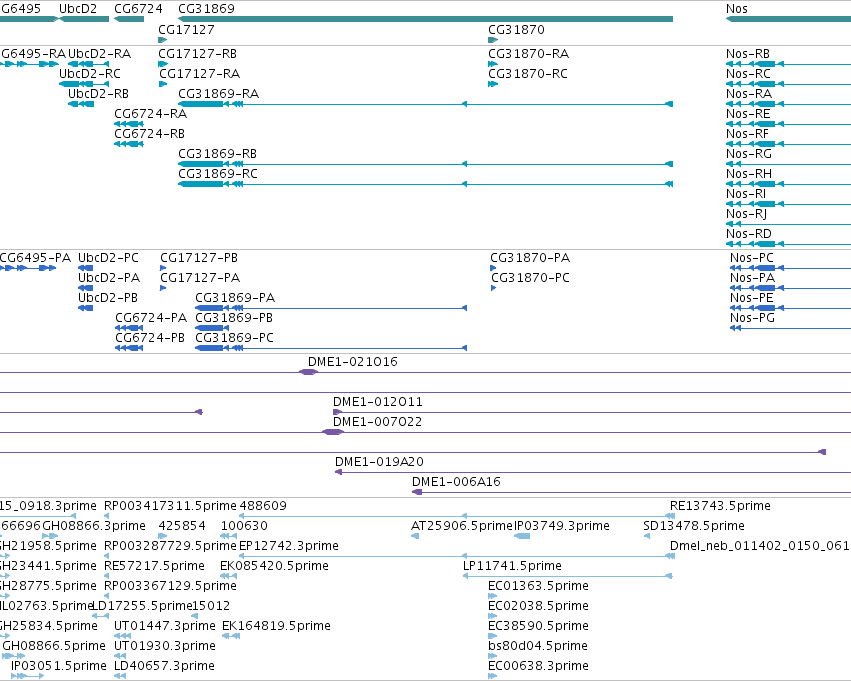851x681 pixels.
Task: Click protein UbcD2-PC label
Action: click(x=109, y=258)
